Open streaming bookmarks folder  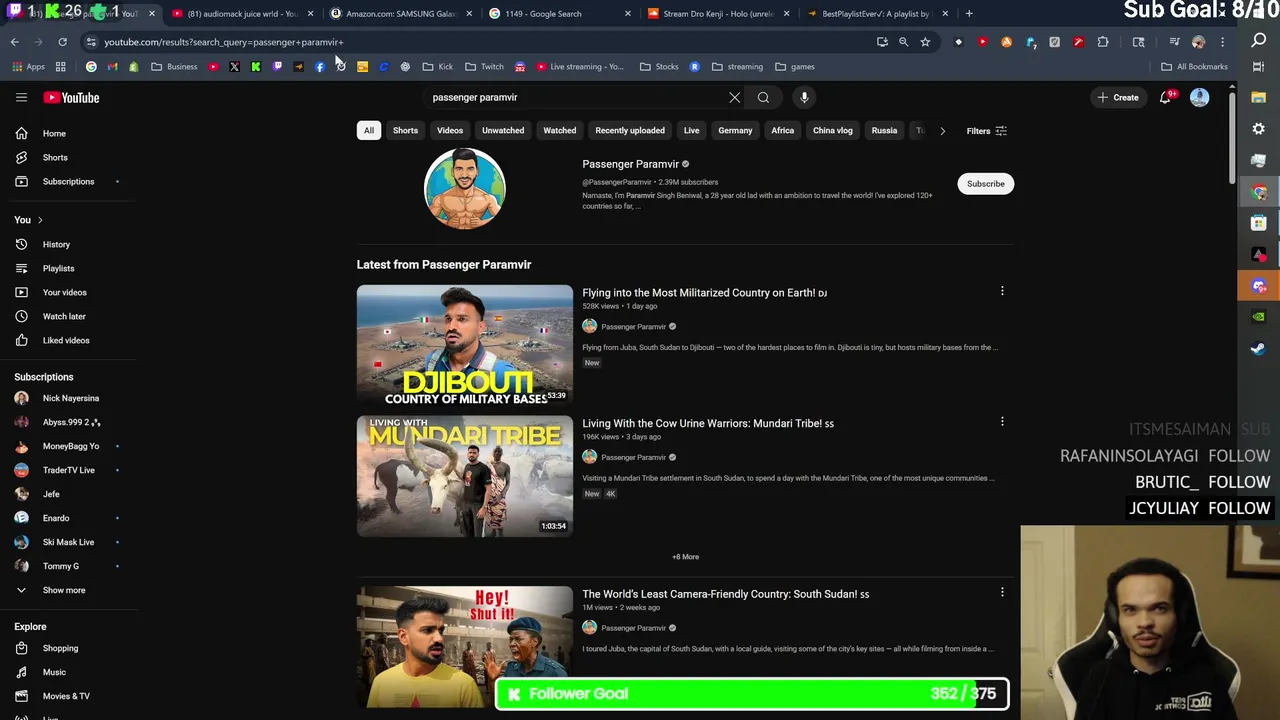(x=737, y=67)
